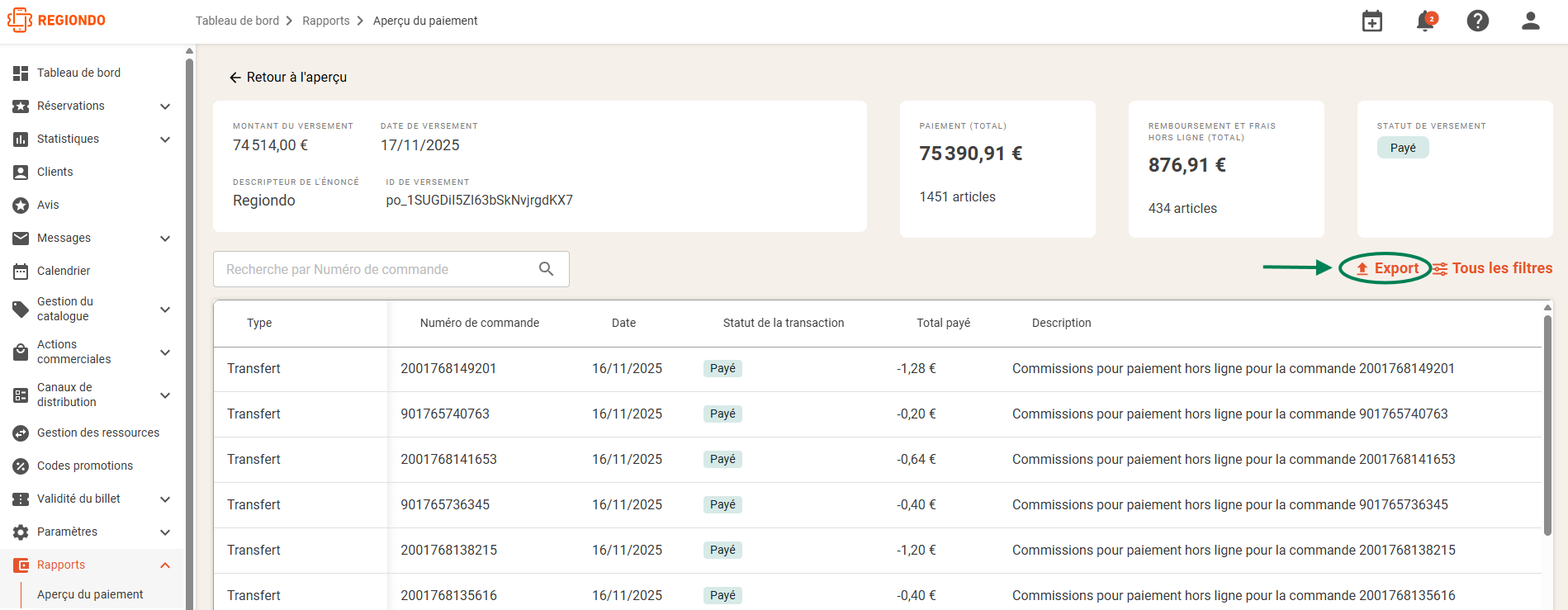Click the Actions commerciales bag icon
Image resolution: width=1568 pixels, height=610 pixels.
pyautogui.click(x=21, y=352)
